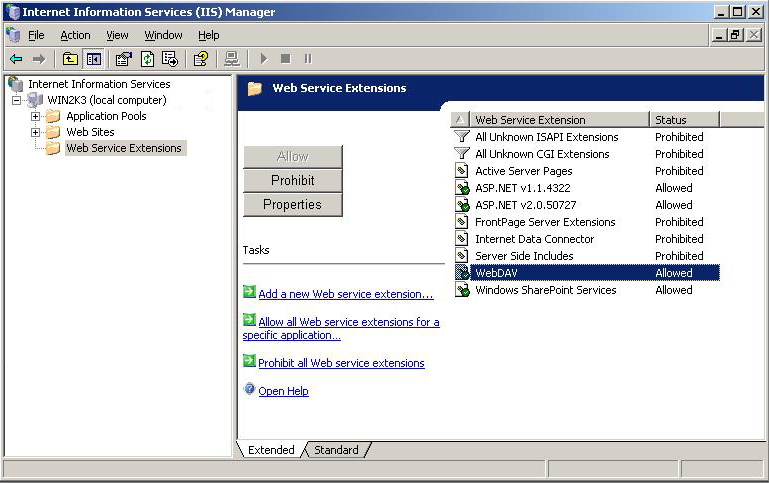Click the Open Help link
Image resolution: width=769 pixels, height=483 pixels.
click(x=283, y=391)
